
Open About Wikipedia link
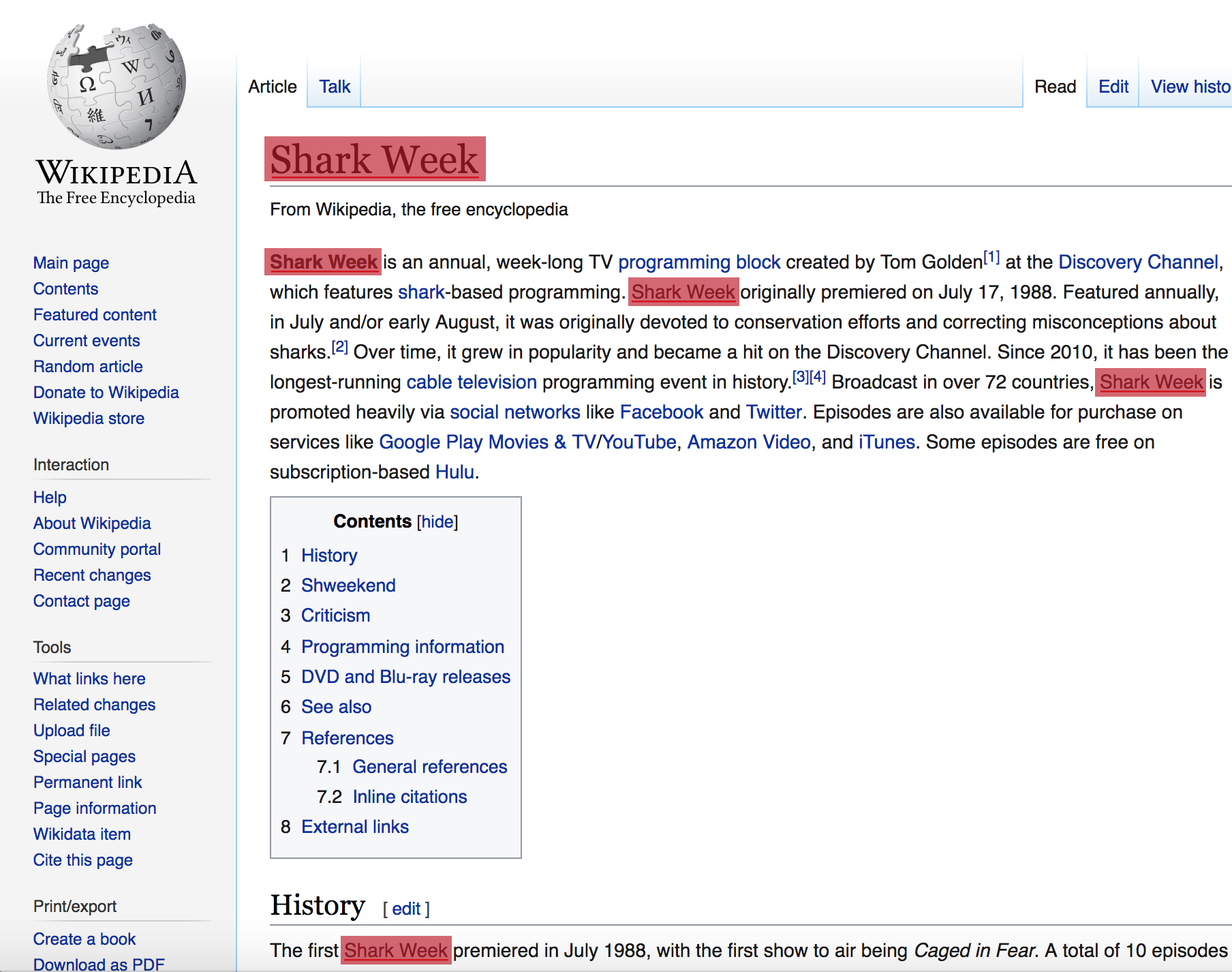(92, 523)
